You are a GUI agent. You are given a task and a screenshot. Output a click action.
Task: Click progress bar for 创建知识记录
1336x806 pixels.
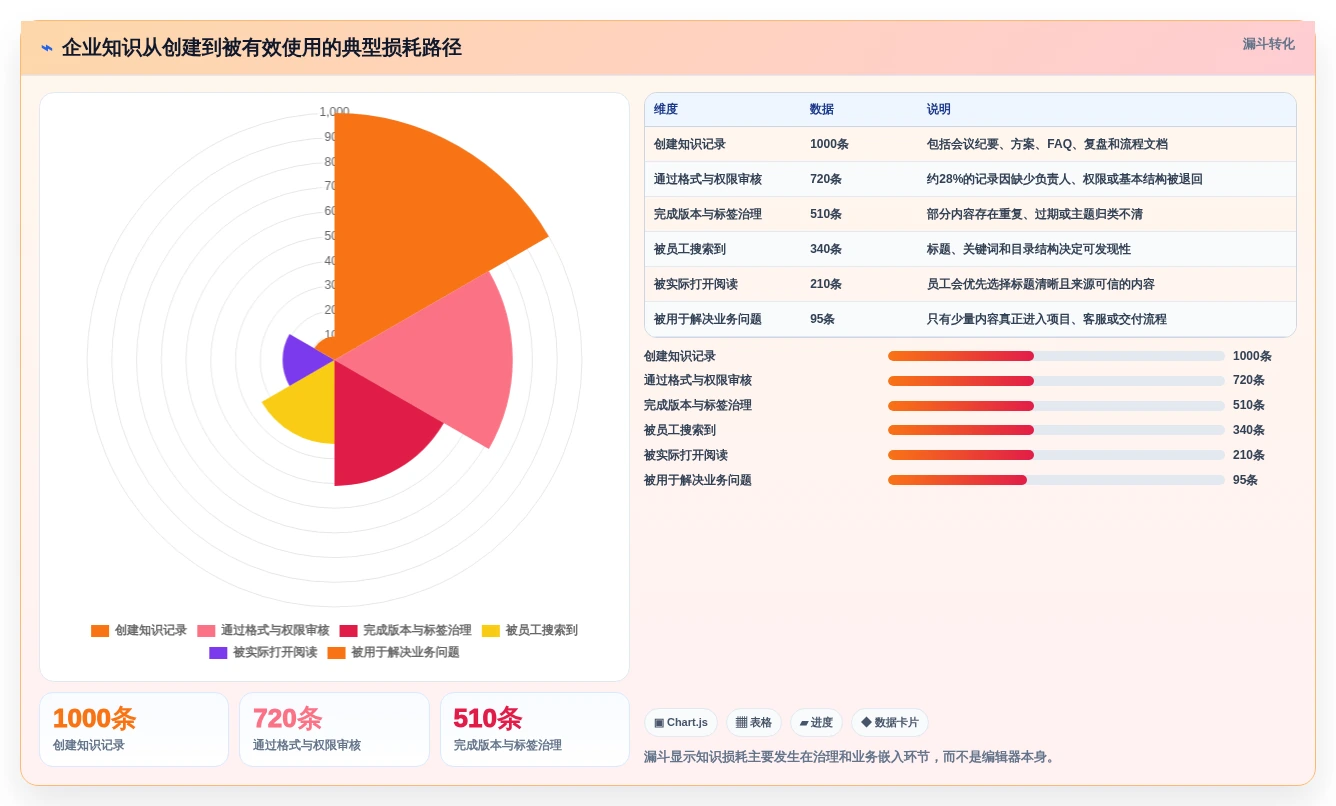pyautogui.click(x=1056, y=356)
